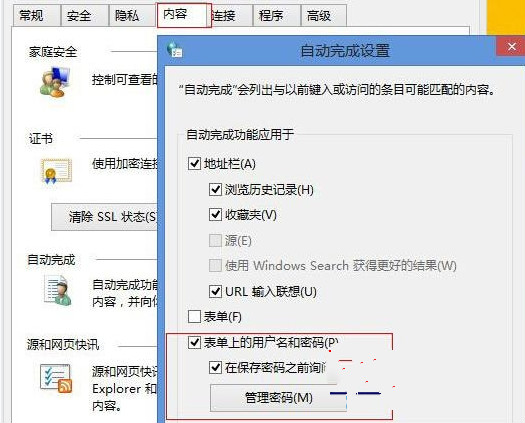Screen dimensions: 525x423
Task: Click the certificate (证书) icon
Action: tap(56, 171)
